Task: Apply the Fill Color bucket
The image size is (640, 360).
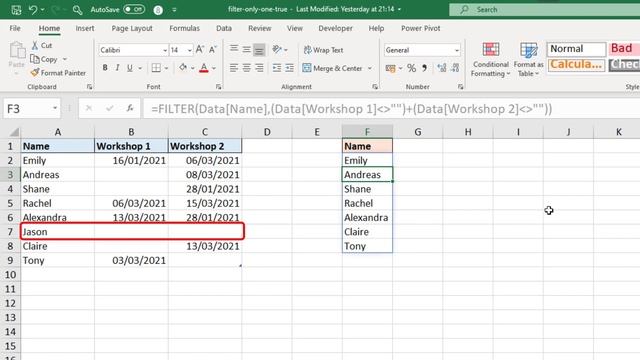Action: [x=183, y=68]
